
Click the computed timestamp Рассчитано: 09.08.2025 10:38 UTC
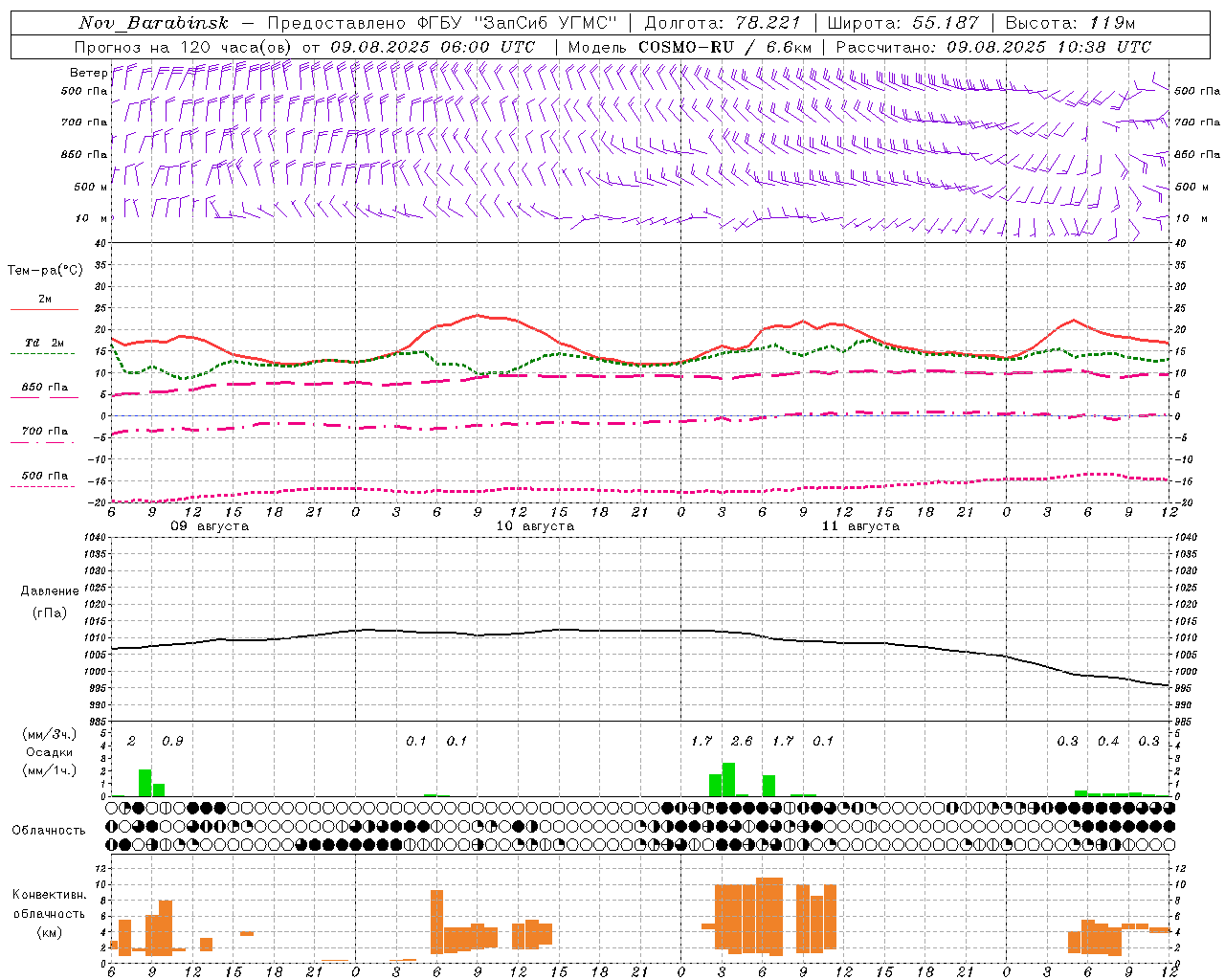click(x=993, y=47)
